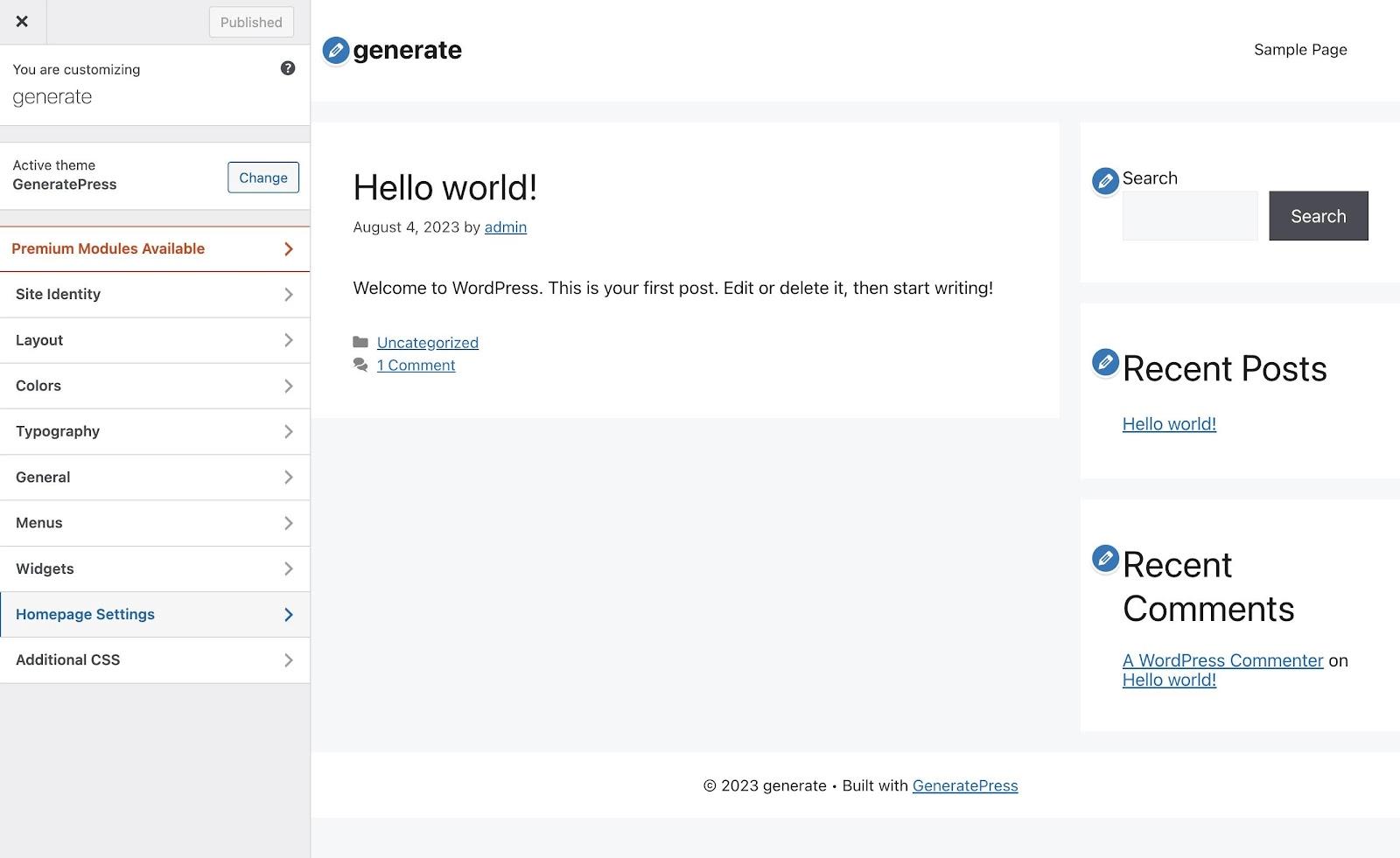Open the 1 Comment link
This screenshot has width=1400, height=858.
(x=416, y=366)
